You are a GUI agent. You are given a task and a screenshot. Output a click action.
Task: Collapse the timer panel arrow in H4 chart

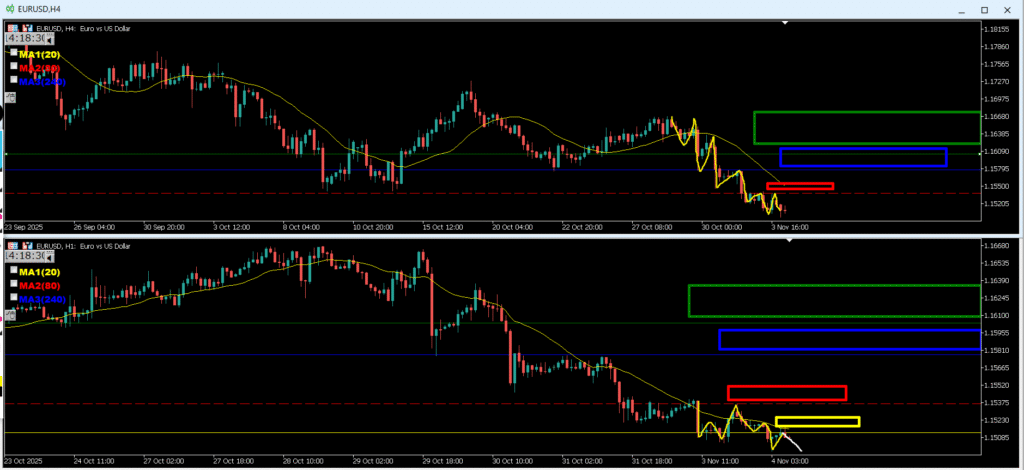point(49,37)
